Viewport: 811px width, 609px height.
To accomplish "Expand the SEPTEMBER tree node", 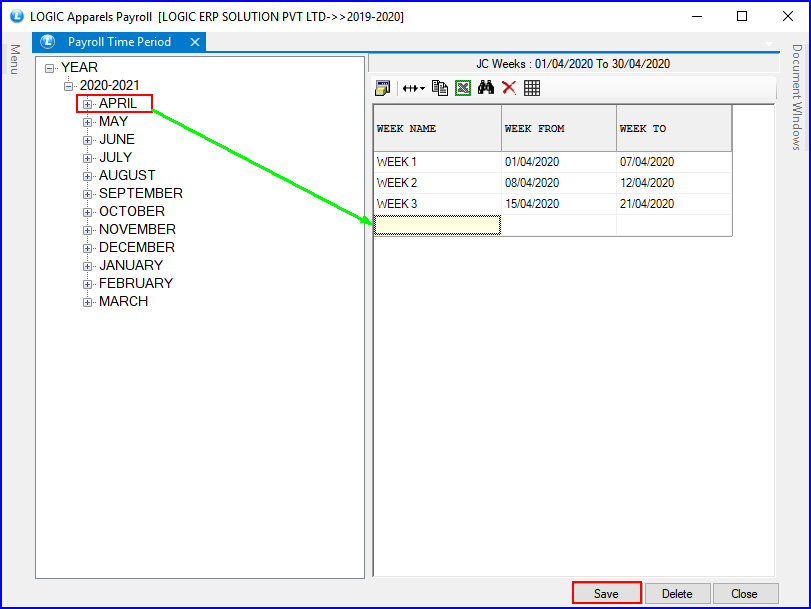I will 87,194.
